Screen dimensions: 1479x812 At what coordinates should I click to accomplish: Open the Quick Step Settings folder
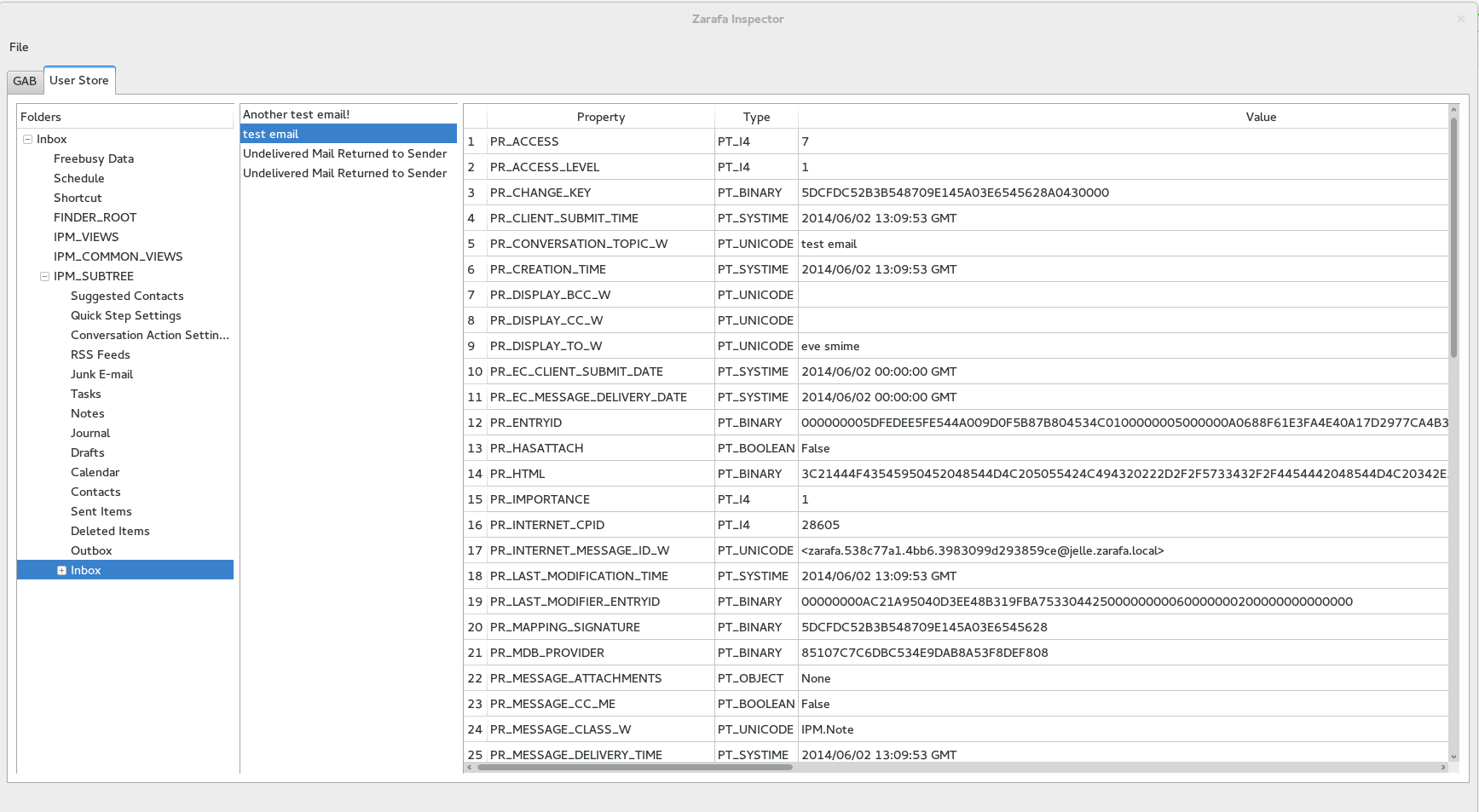pos(126,315)
